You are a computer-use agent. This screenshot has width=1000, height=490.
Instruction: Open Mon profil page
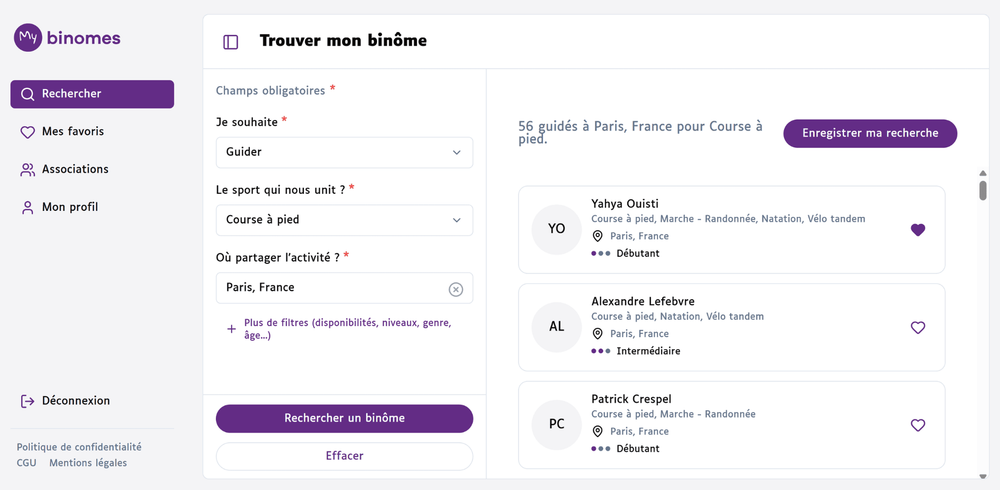(70, 208)
